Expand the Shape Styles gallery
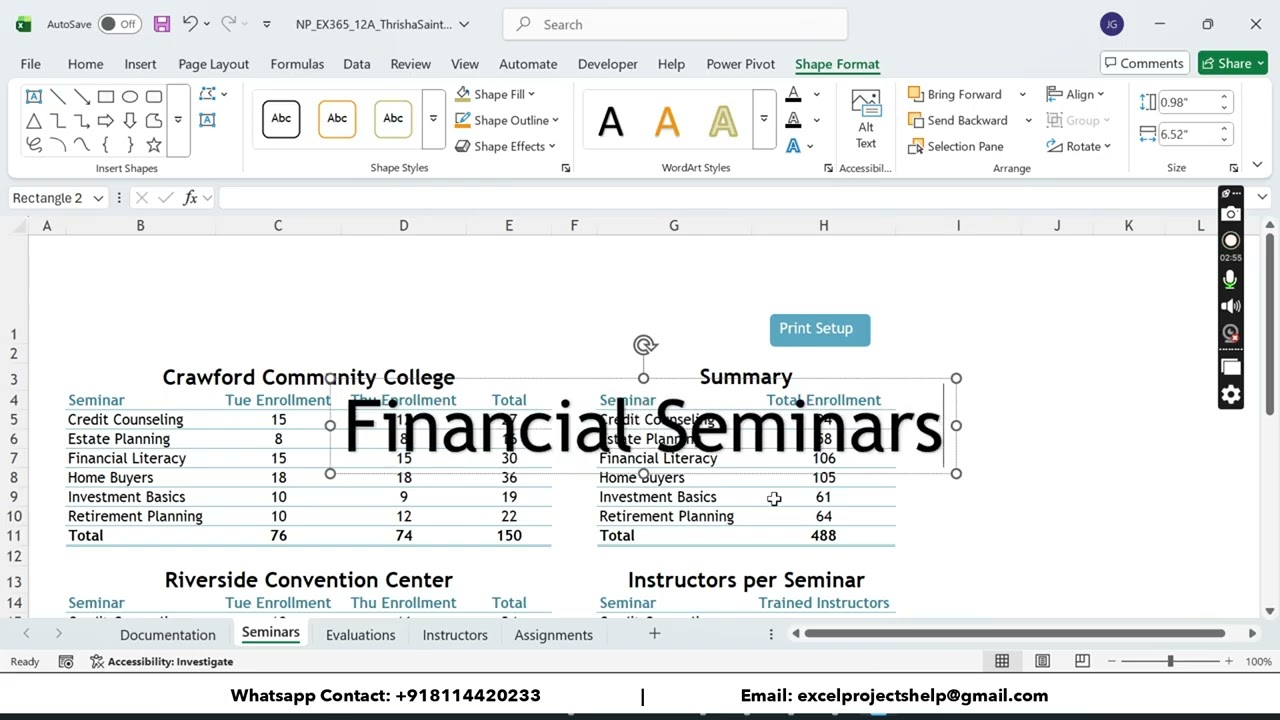This screenshot has width=1280, height=720. coord(433,119)
